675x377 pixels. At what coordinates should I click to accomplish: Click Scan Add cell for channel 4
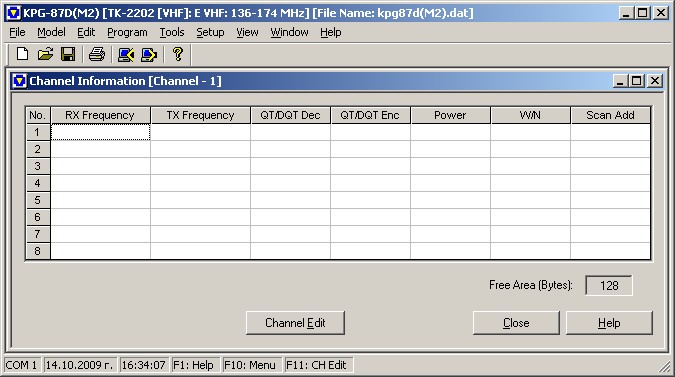pos(610,183)
